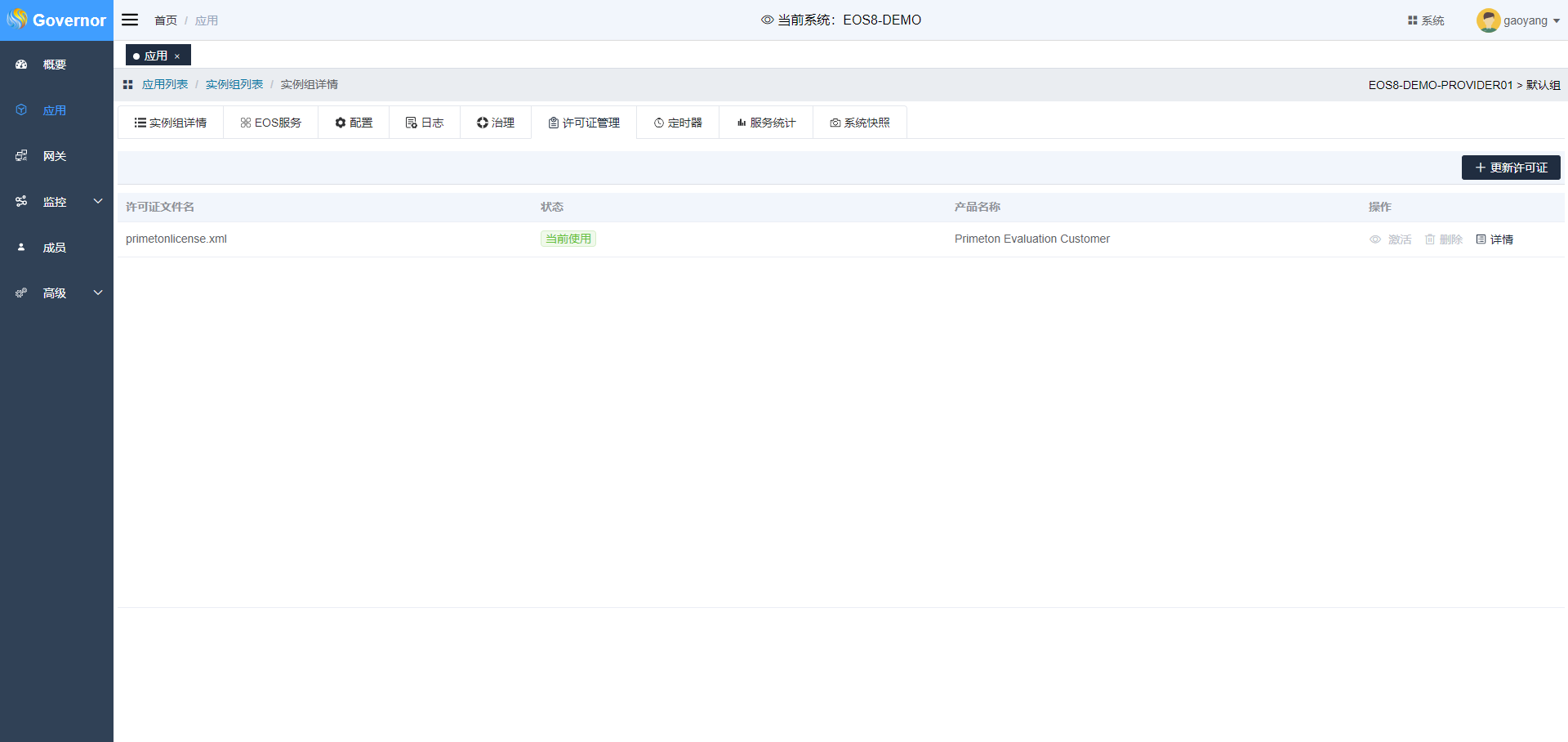Close the 应用 page tab
This screenshot has height=742, width=1568.
(177, 56)
